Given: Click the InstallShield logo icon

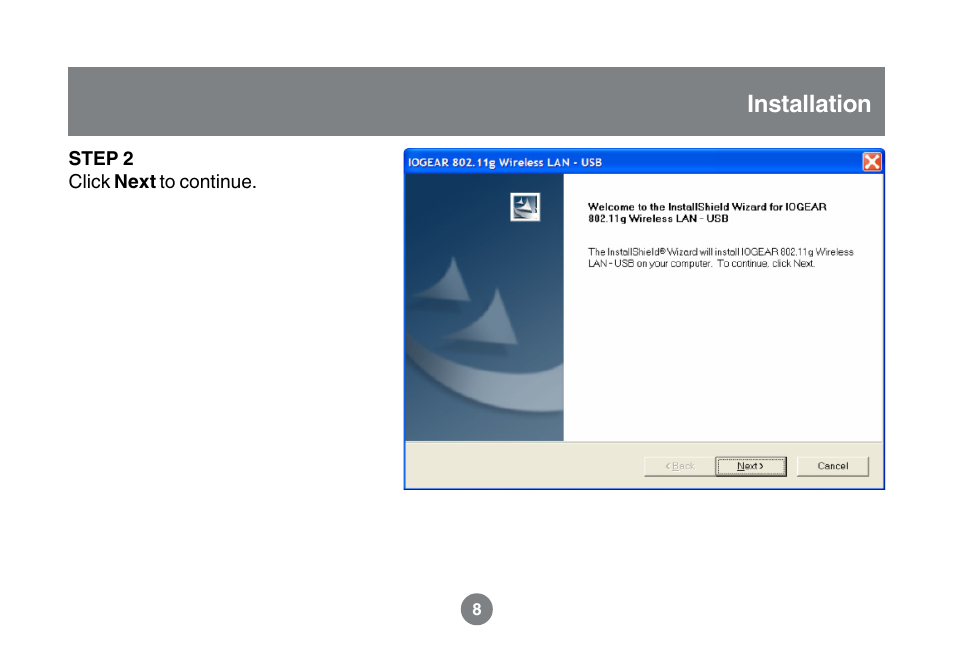Looking at the screenshot, I should pyautogui.click(x=524, y=207).
